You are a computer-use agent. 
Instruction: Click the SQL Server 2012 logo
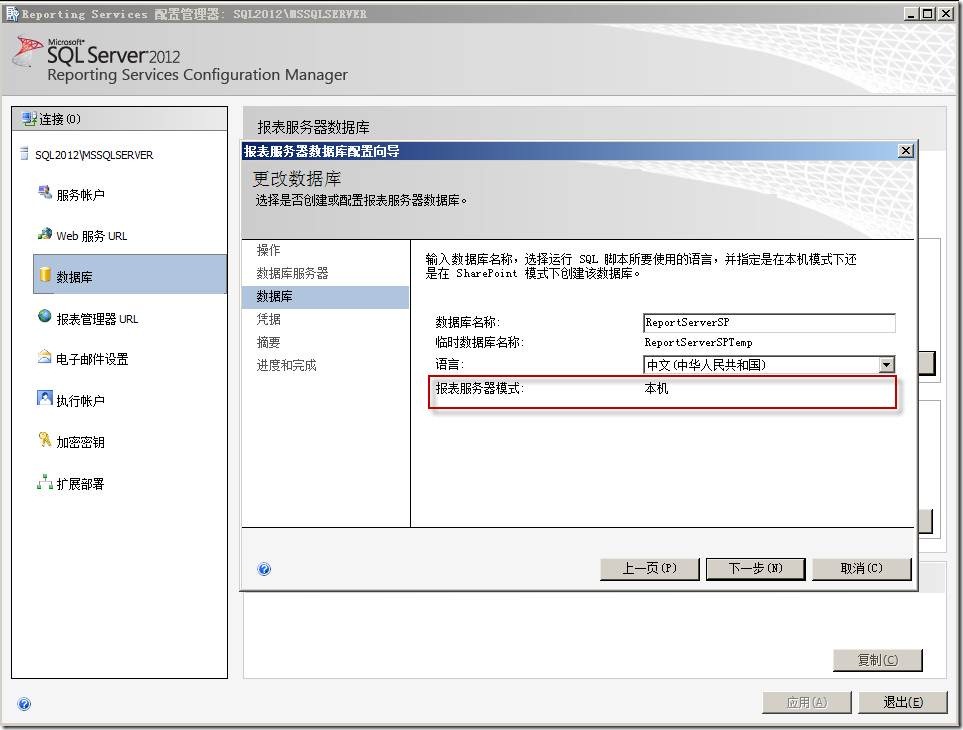[x=96, y=53]
